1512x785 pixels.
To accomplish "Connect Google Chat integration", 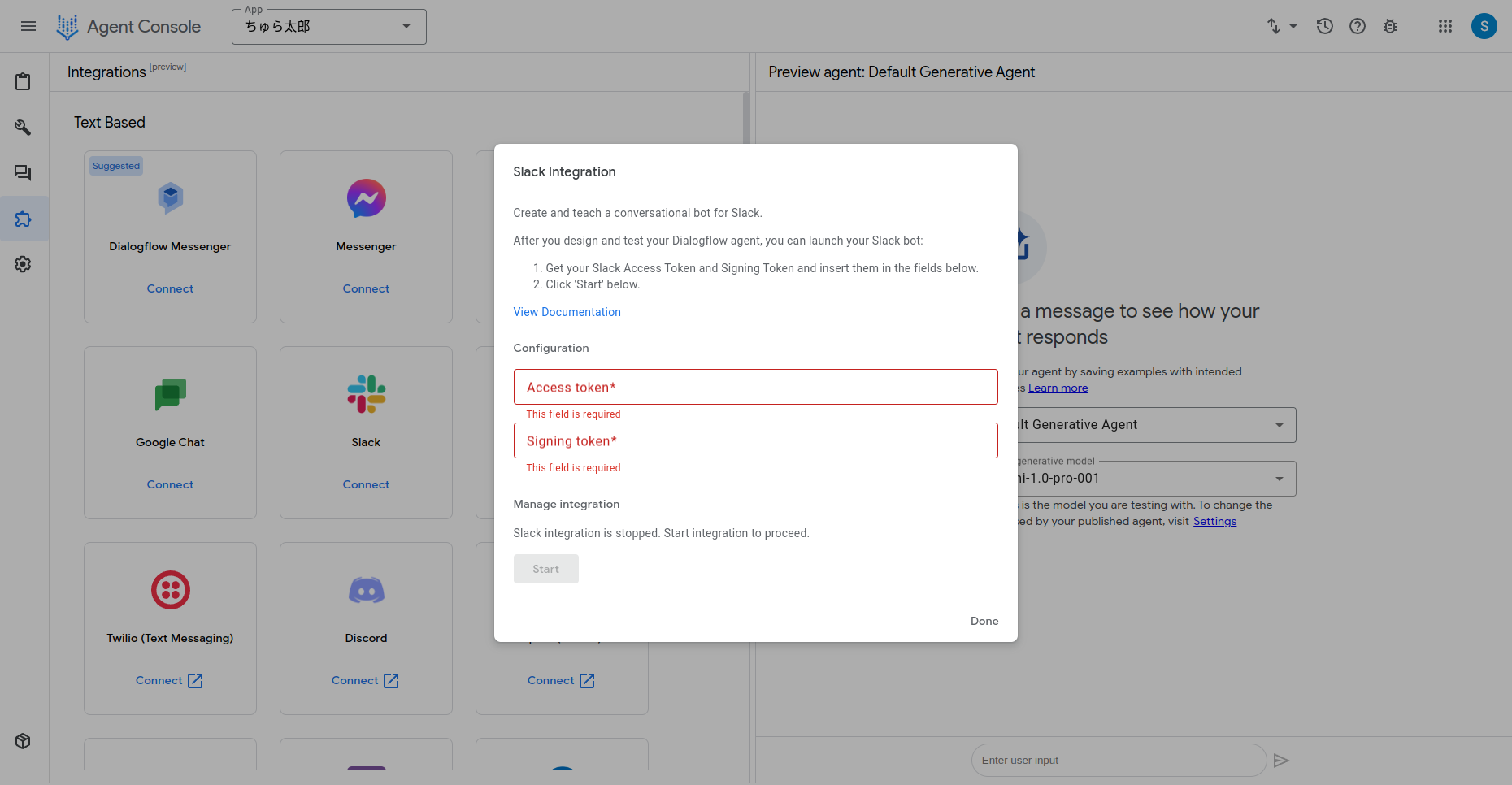I will click(170, 484).
